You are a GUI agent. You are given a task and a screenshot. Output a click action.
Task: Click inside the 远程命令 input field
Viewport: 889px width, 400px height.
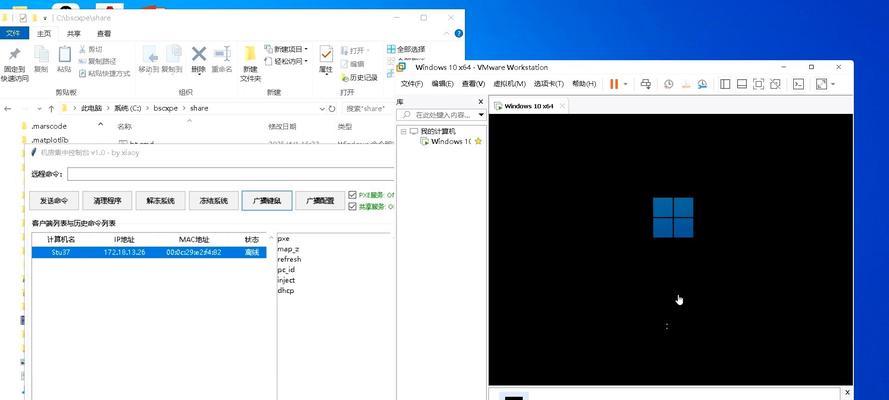231,174
